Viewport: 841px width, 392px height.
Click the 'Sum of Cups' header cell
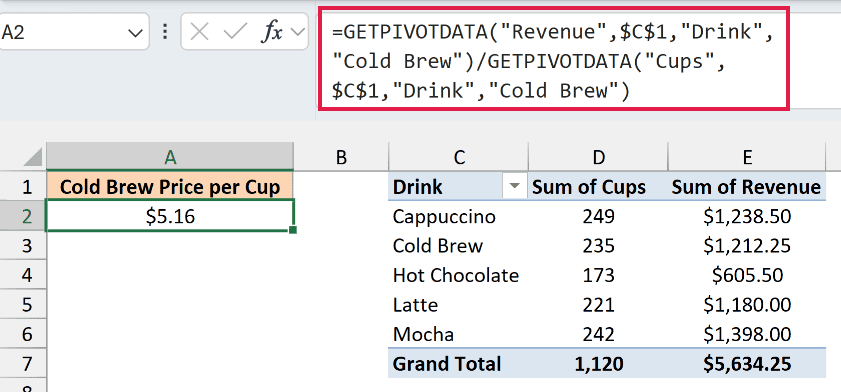(598, 187)
